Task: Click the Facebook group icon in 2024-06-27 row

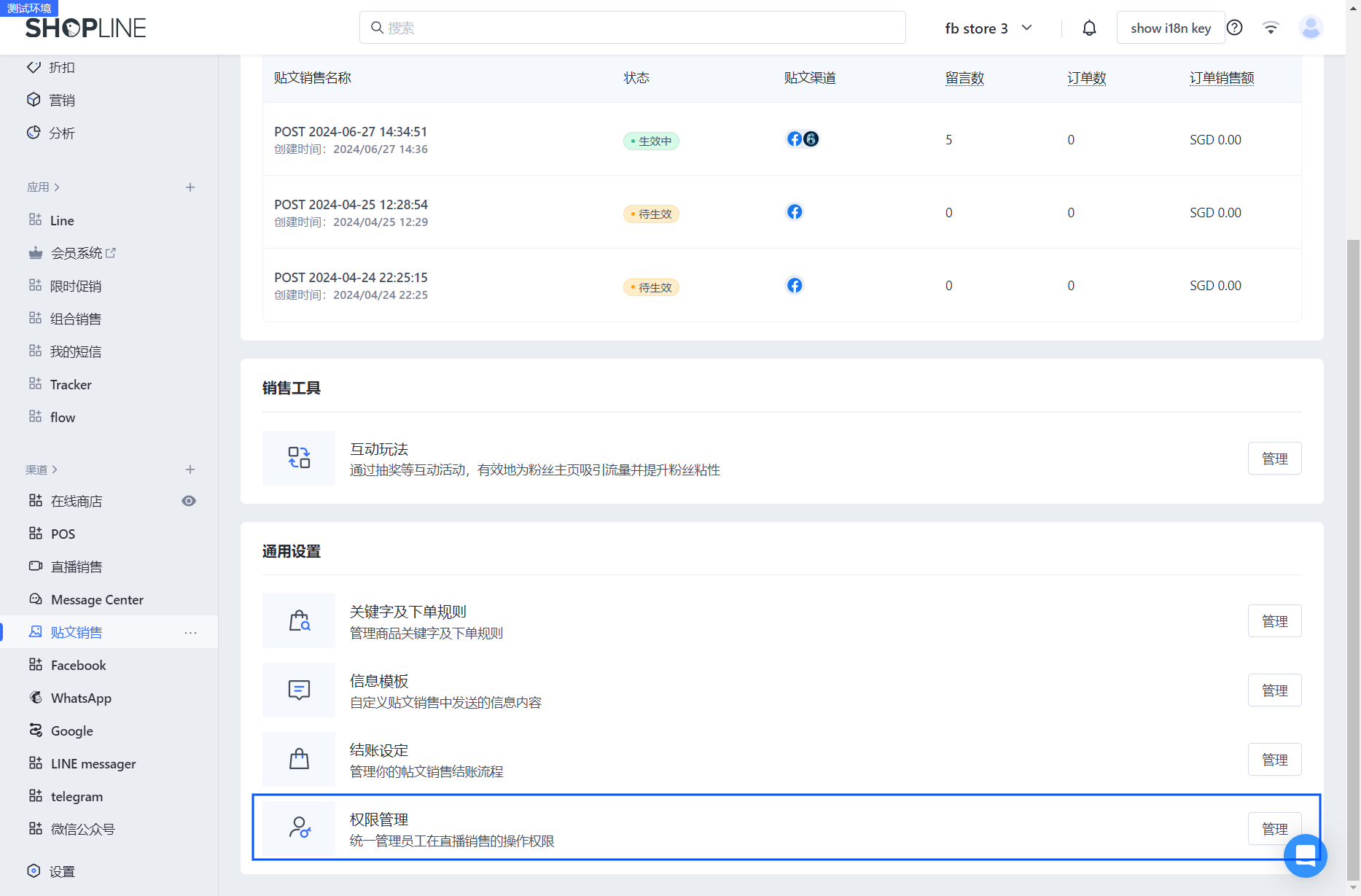Action: coord(811,139)
